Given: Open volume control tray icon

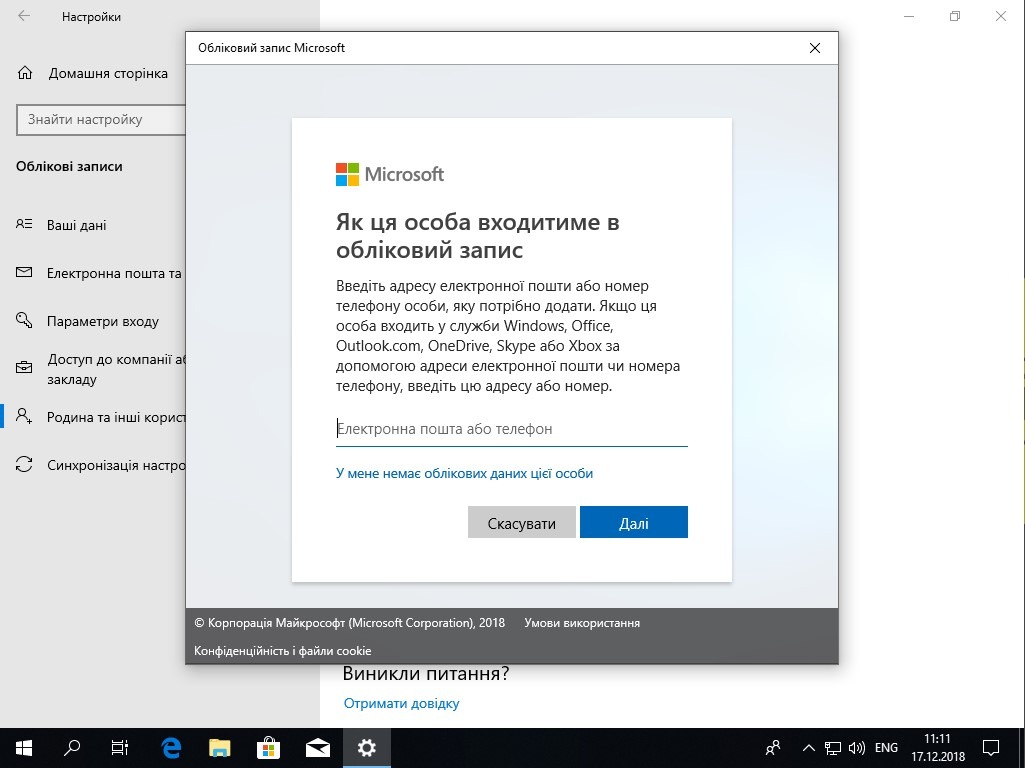Looking at the screenshot, I should point(856,748).
